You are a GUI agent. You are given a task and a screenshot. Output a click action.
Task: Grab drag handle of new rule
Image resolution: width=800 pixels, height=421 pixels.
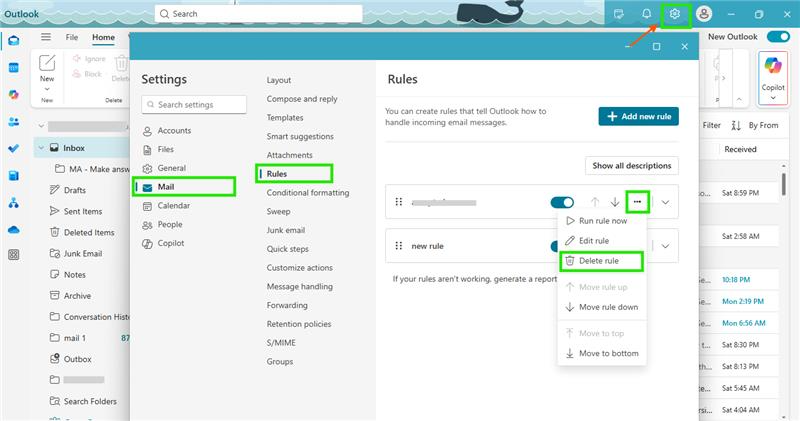click(x=399, y=246)
